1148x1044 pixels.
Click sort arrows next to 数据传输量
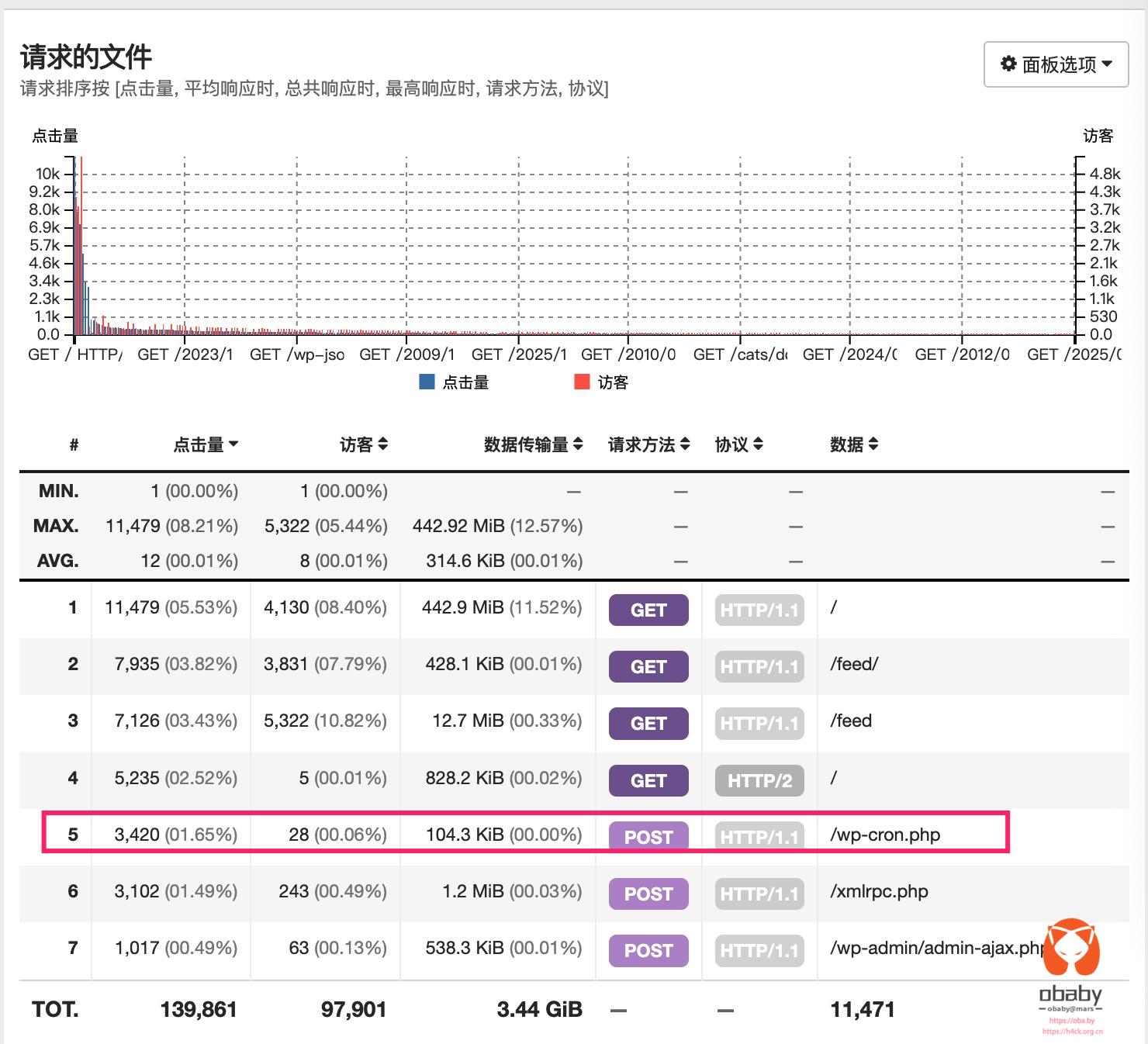click(578, 444)
